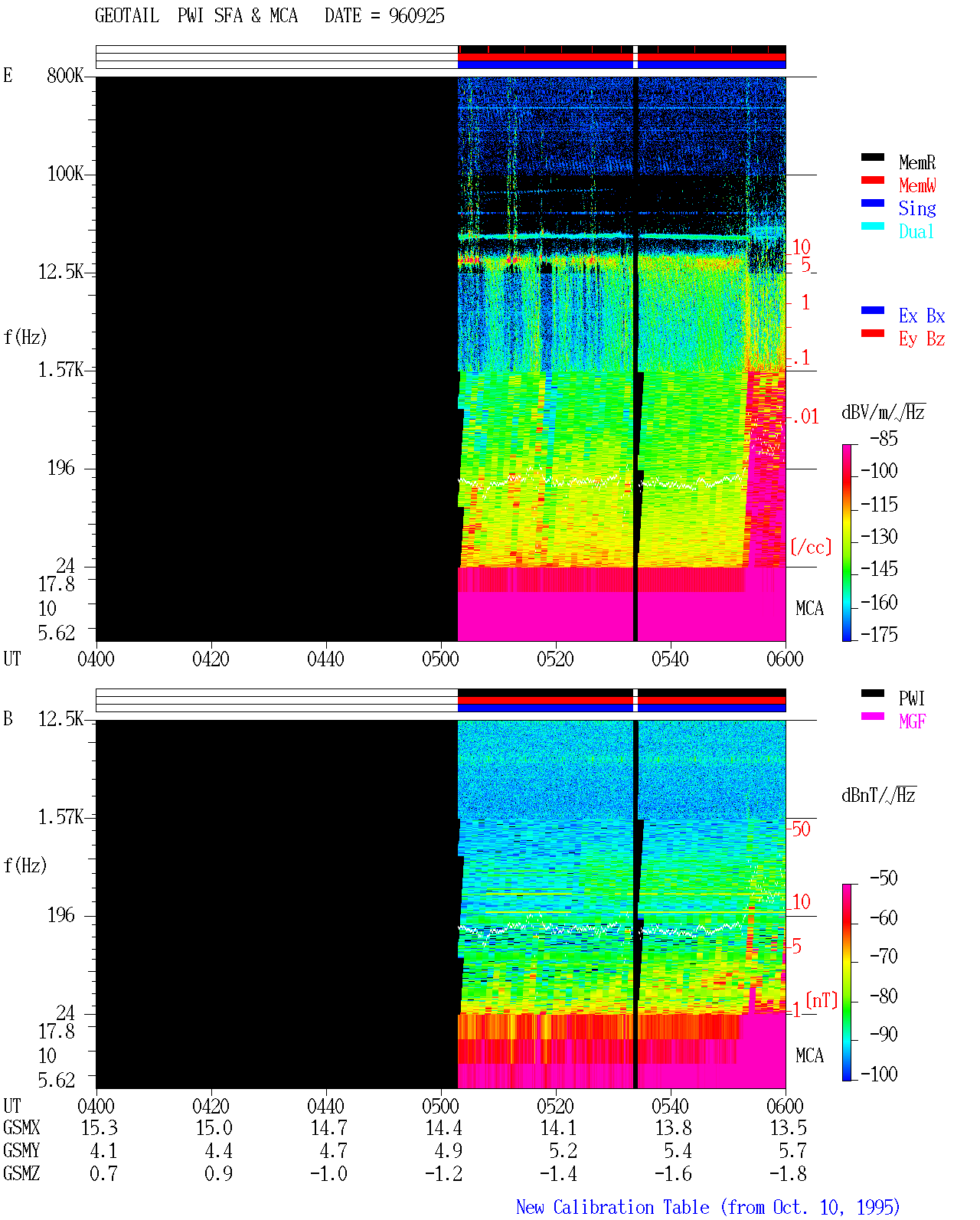Click the Ey Bz legend label
980x1220 pixels.
tap(922, 339)
